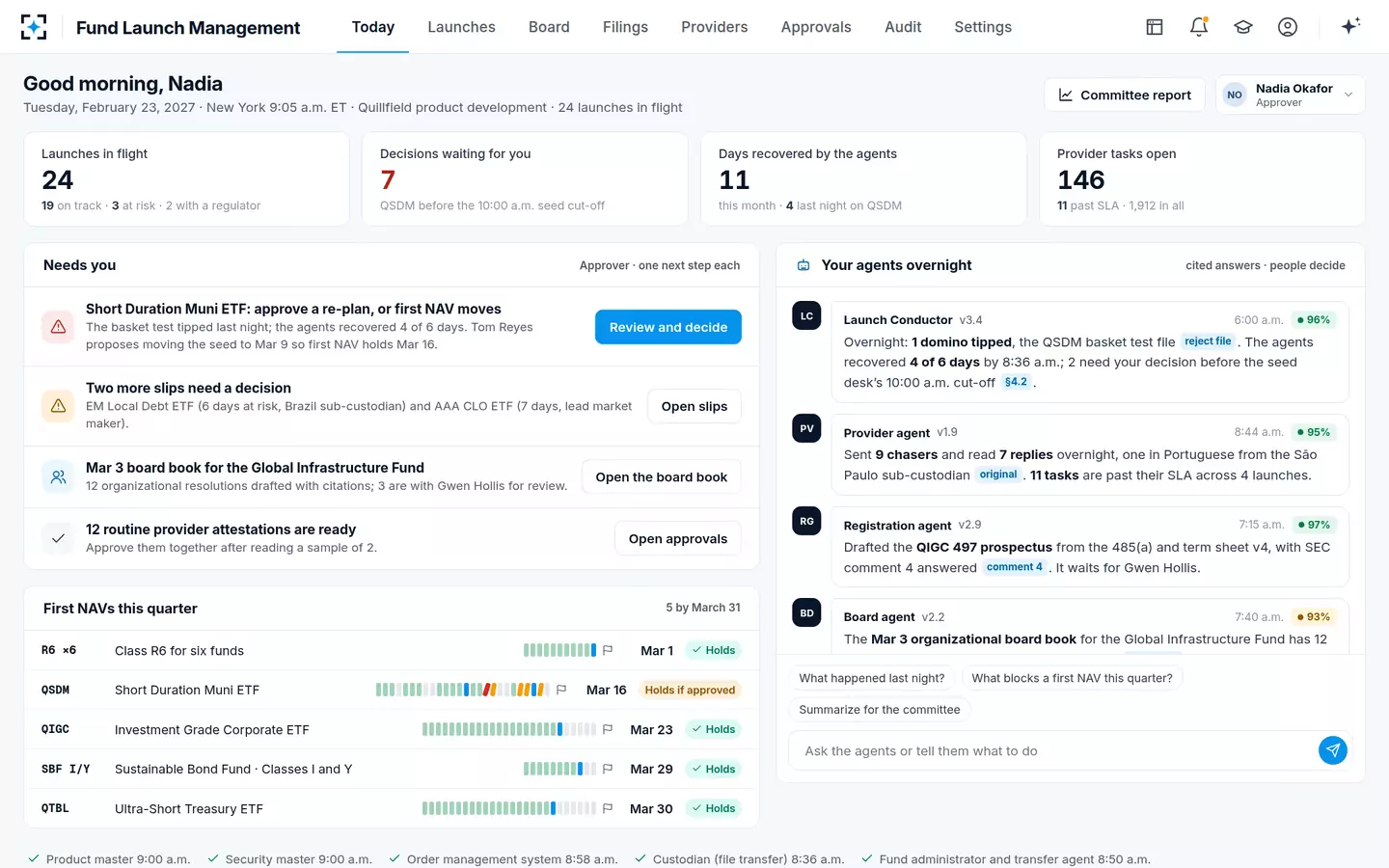Viewport: 1389px width, 868px height.
Task: Click the 'Decisions waiting for you' card
Action: (x=525, y=179)
